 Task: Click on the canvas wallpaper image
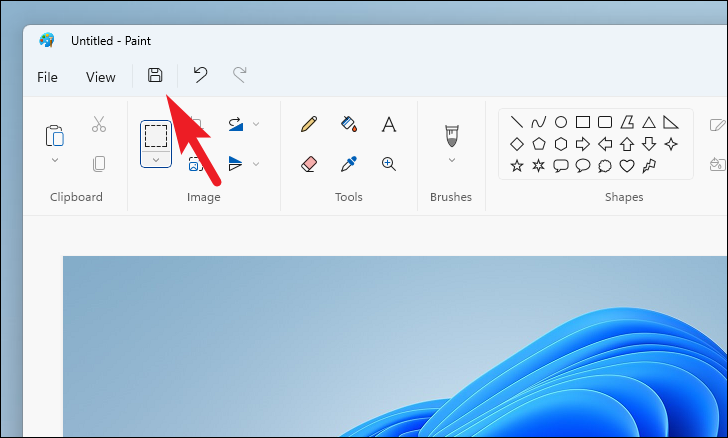pyautogui.click(x=395, y=346)
